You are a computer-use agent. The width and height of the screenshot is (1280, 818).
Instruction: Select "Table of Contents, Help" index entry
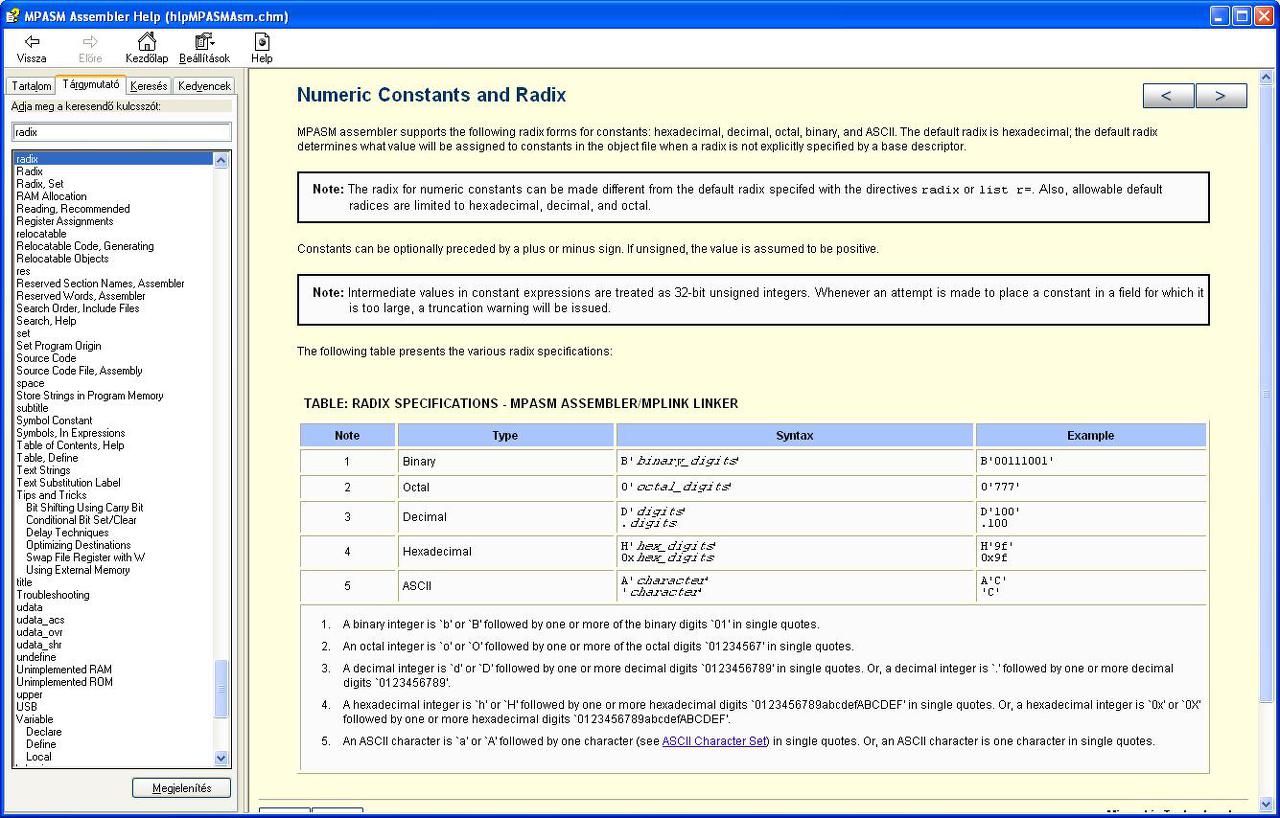click(70, 445)
